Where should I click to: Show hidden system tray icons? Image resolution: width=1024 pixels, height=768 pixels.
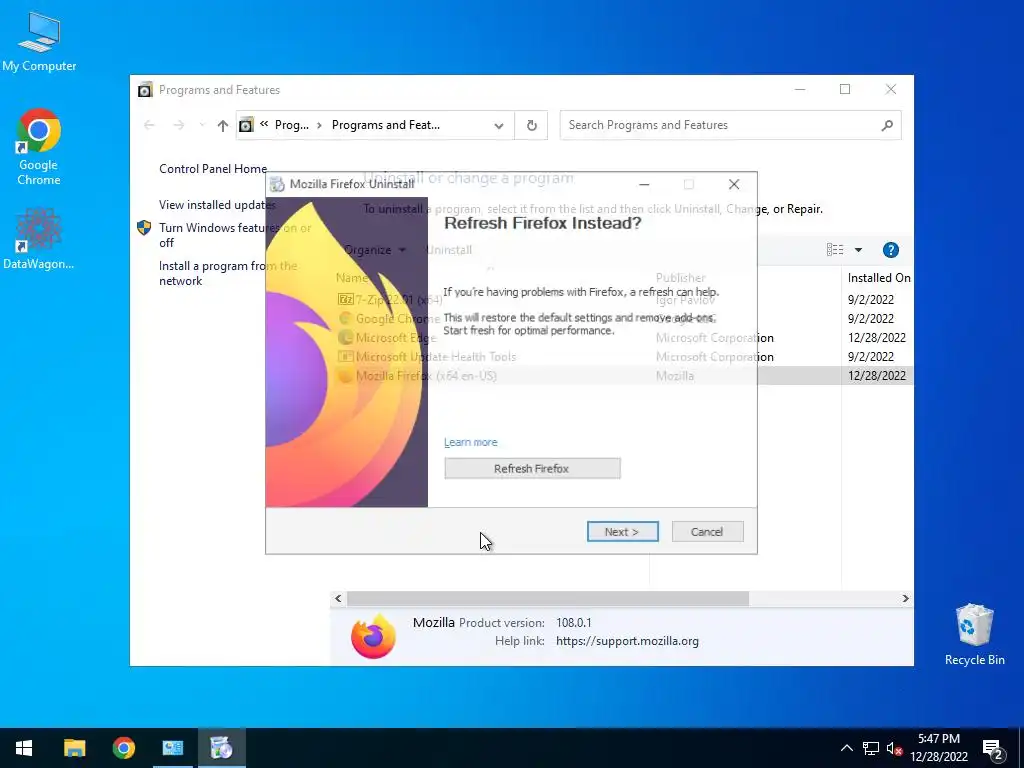tap(846, 748)
